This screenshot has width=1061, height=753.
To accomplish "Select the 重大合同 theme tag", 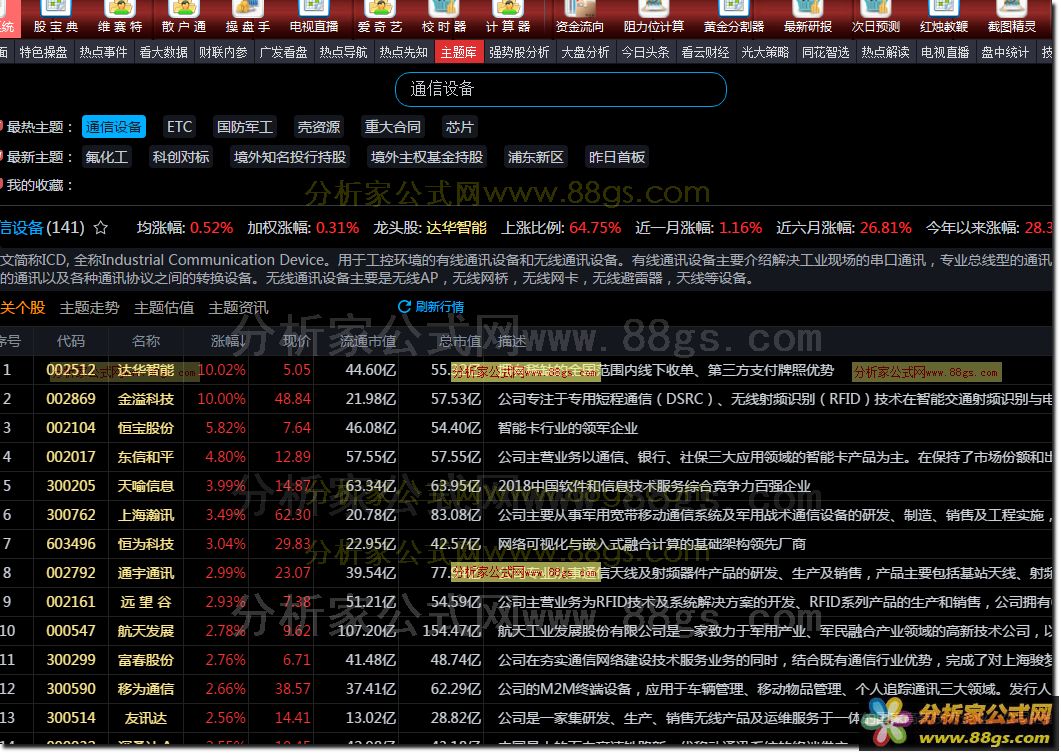I will pyautogui.click(x=392, y=127).
